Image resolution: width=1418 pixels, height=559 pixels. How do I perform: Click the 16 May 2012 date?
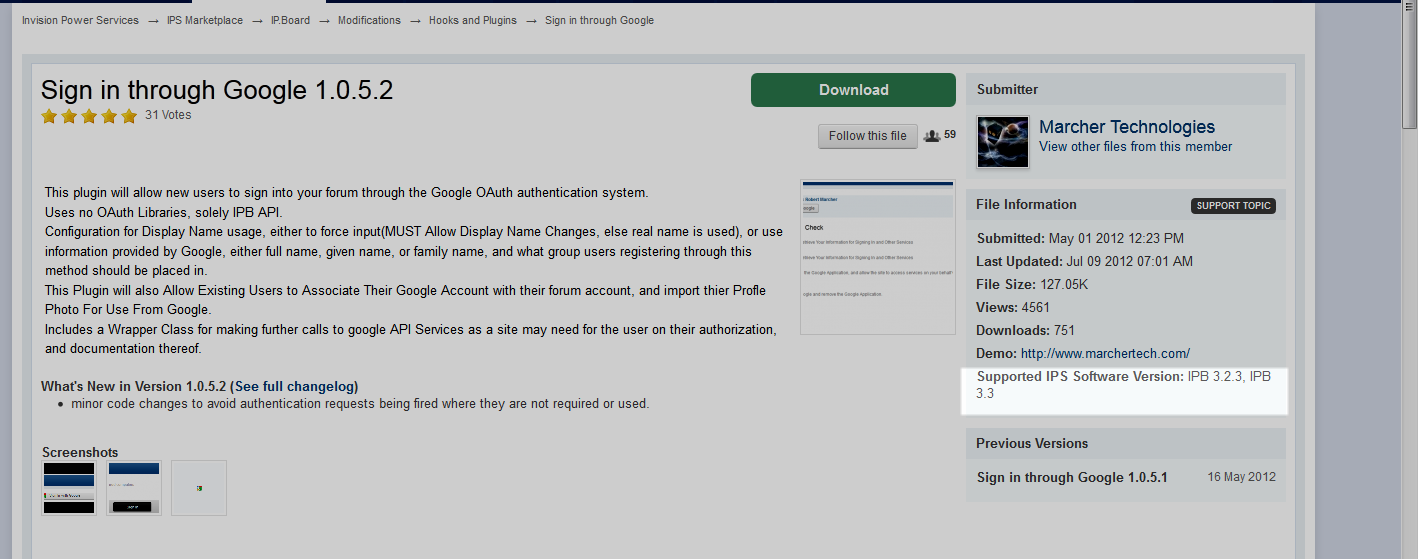coord(1241,477)
